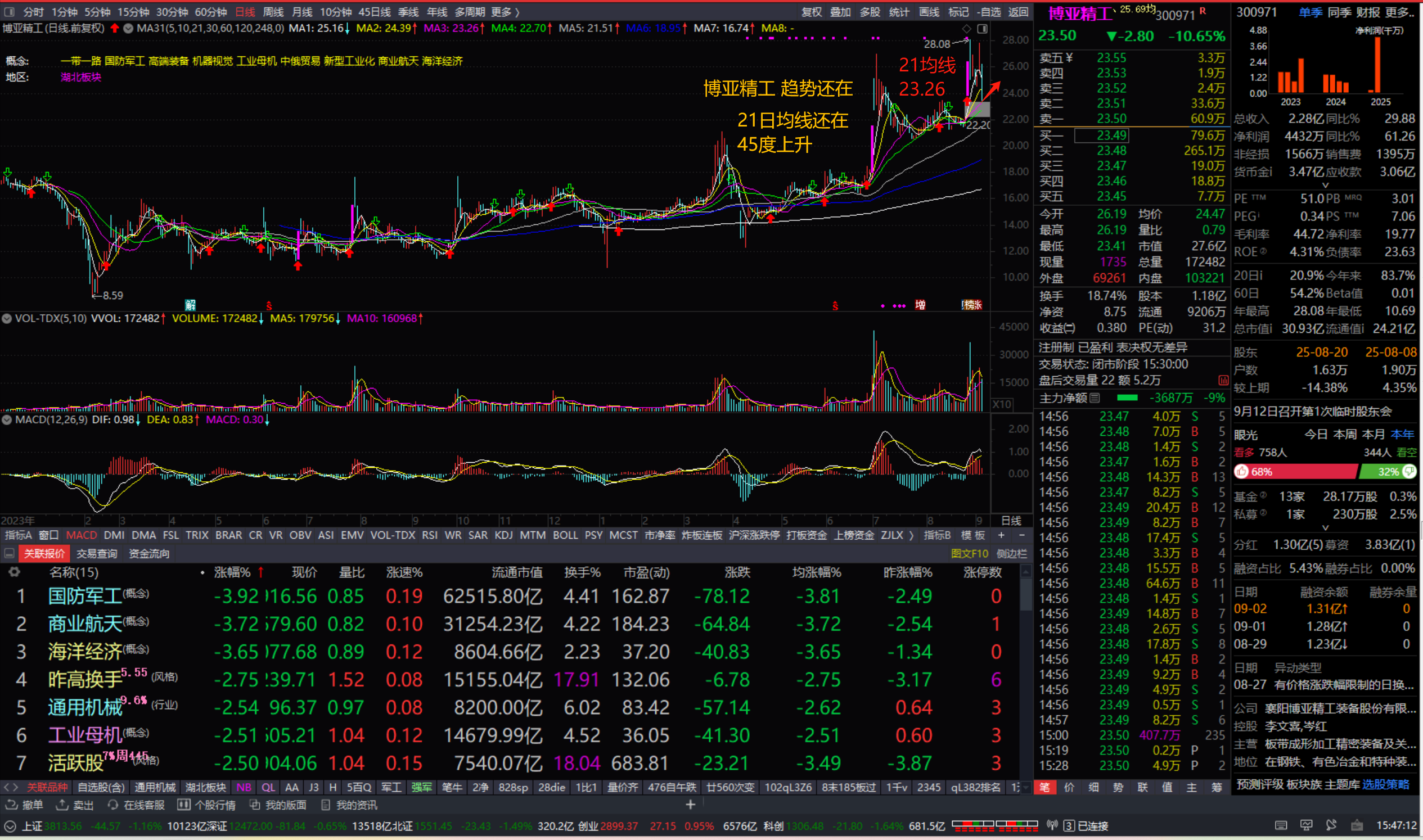
Task: Click the diamond icon atop the chart
Action: pos(967,28)
